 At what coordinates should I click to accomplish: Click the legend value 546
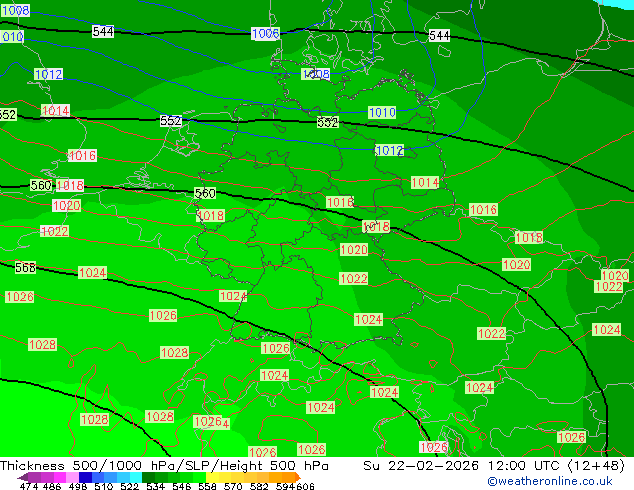[x=181, y=486]
